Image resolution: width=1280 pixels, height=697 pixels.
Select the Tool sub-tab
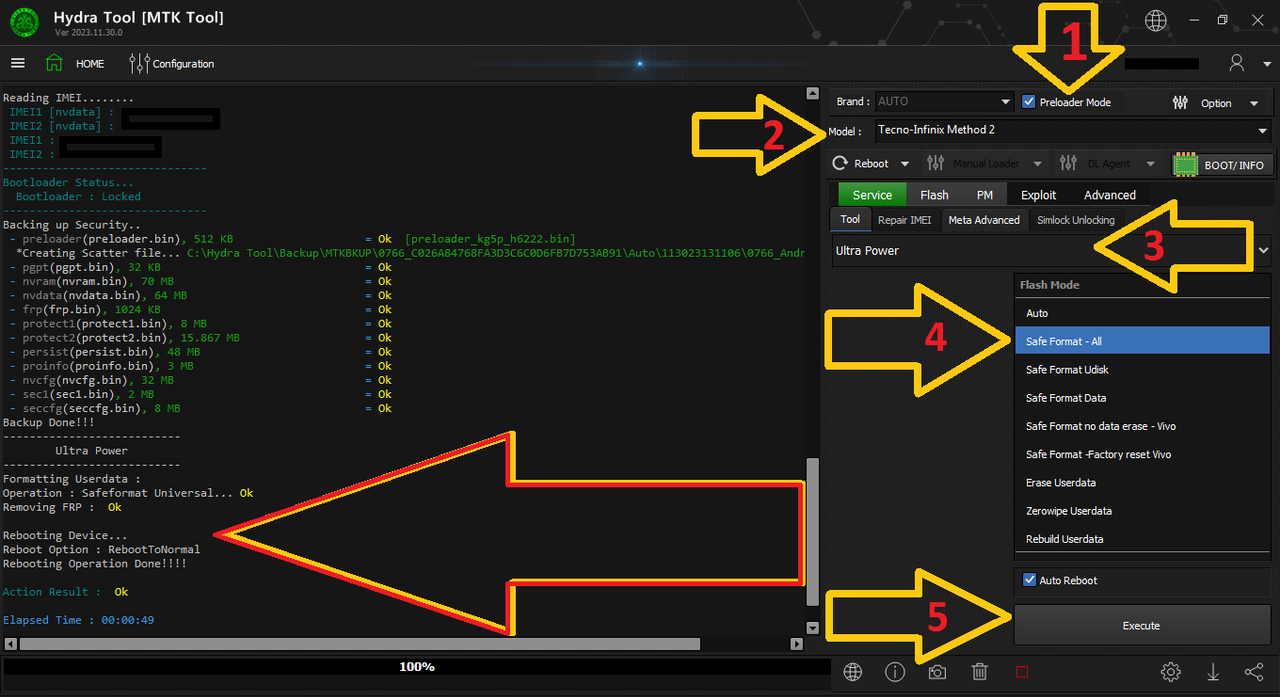(850, 220)
